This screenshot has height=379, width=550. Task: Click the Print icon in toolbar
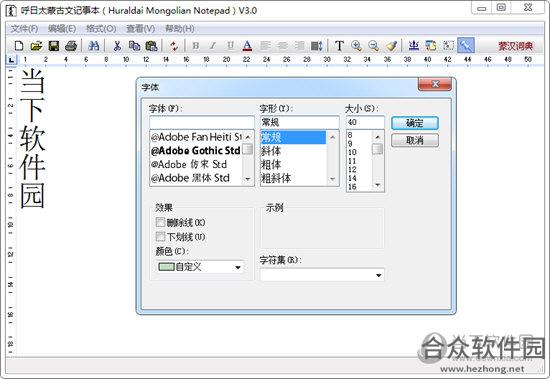[x=71, y=46]
